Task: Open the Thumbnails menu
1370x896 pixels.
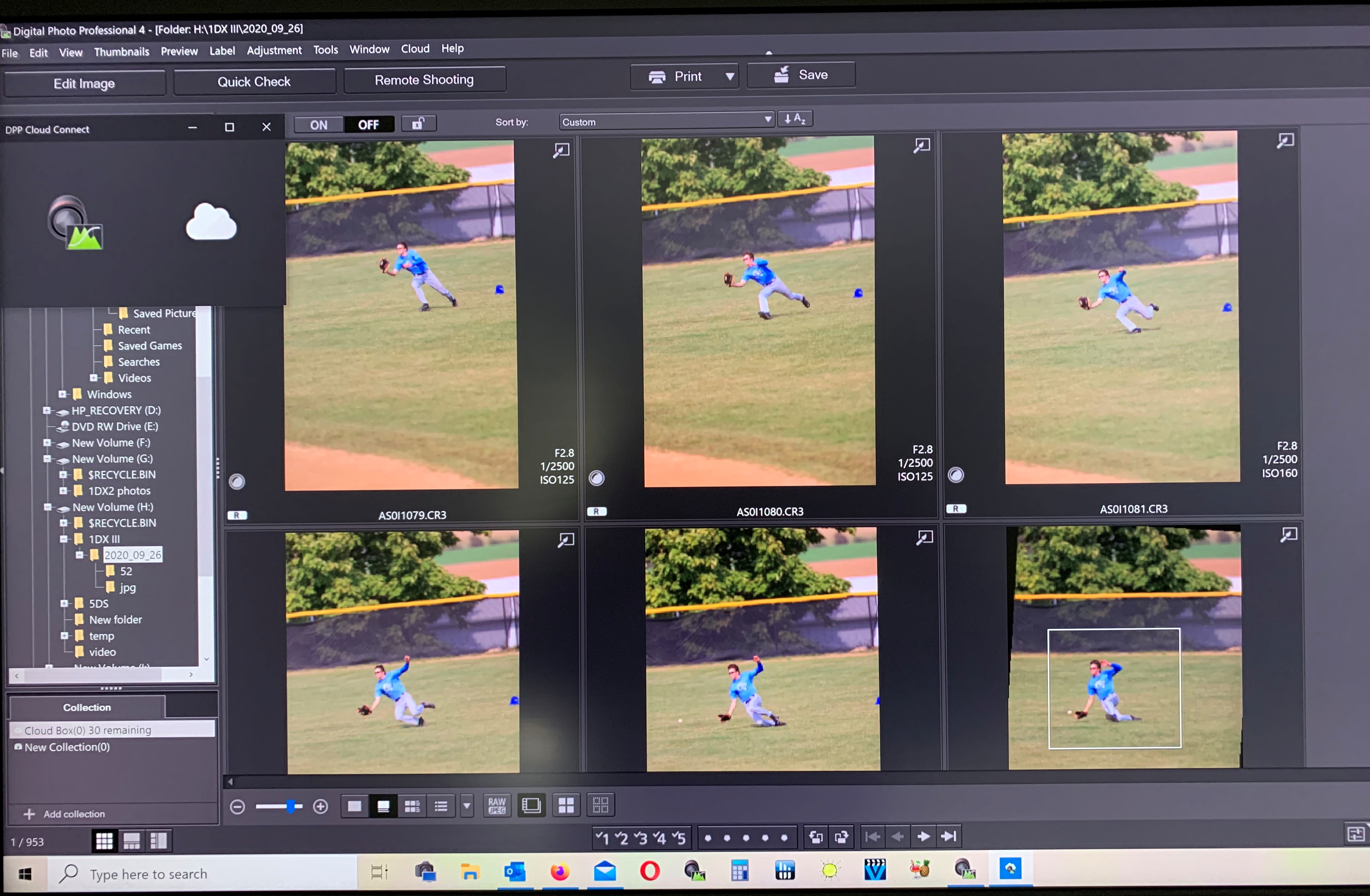Action: point(121,52)
